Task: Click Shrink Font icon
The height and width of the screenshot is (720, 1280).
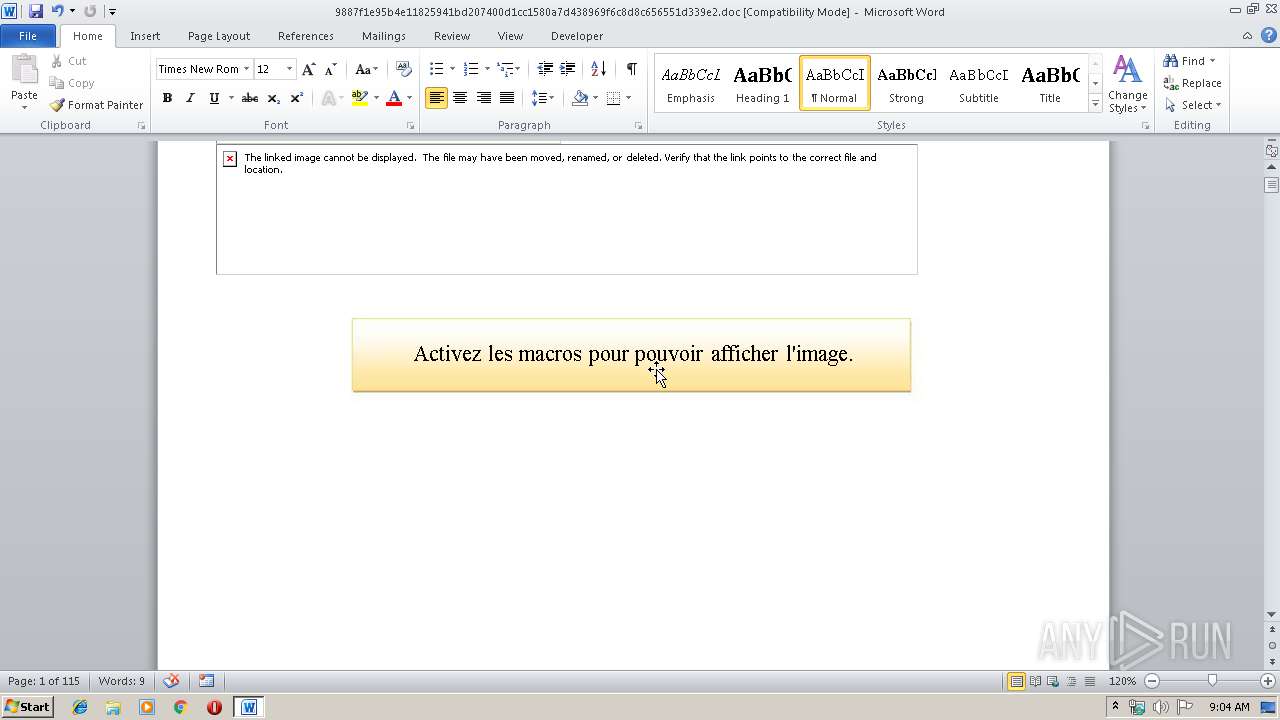Action: click(x=331, y=69)
